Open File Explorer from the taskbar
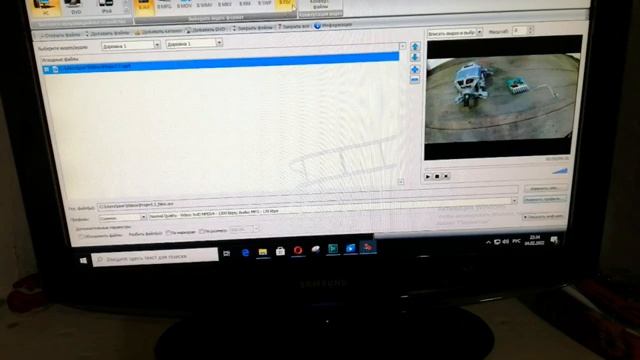Screen dimensions: 640x360 pyautogui.click(x=262, y=252)
